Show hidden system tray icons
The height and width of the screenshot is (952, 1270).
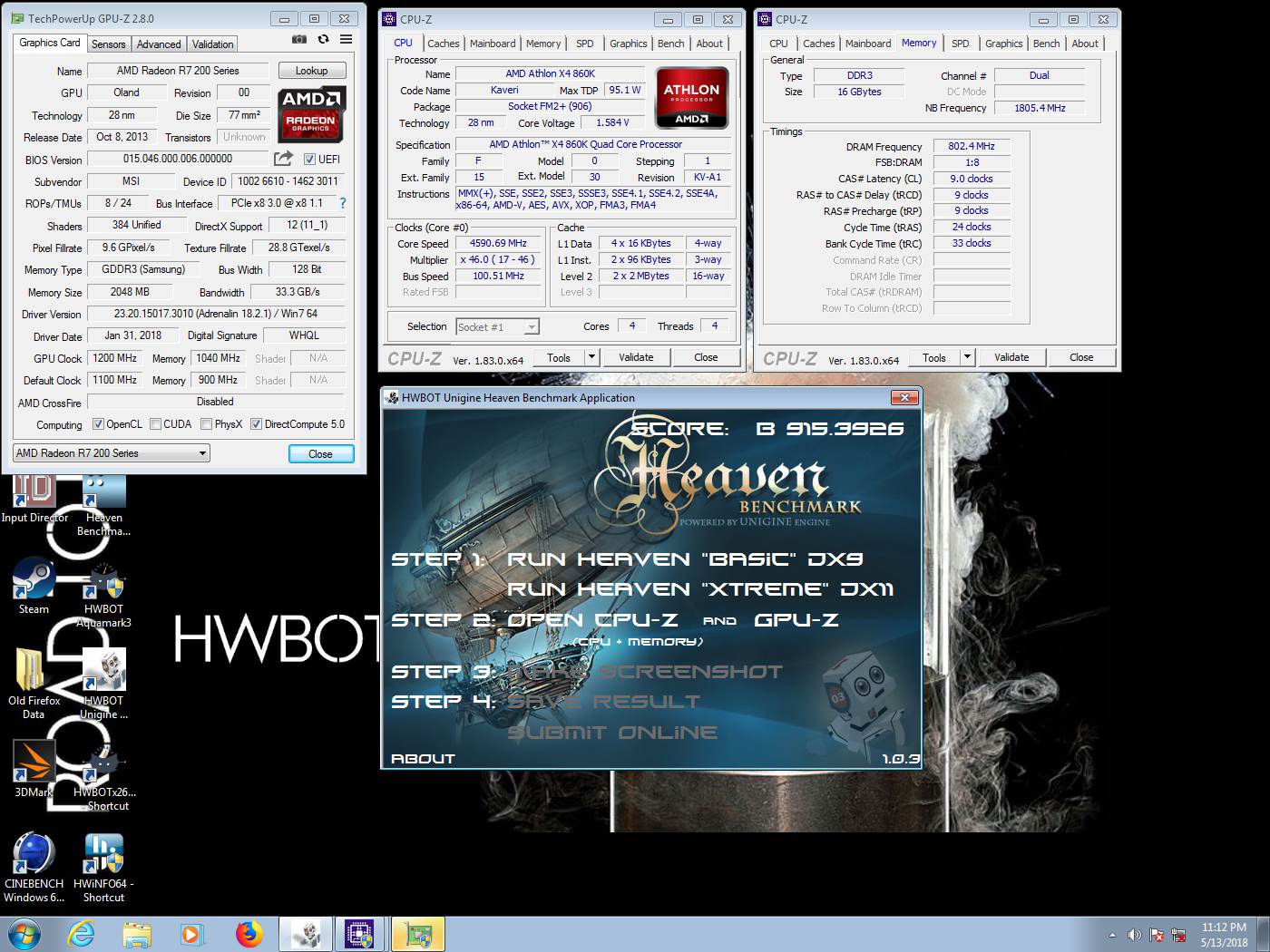1112,935
